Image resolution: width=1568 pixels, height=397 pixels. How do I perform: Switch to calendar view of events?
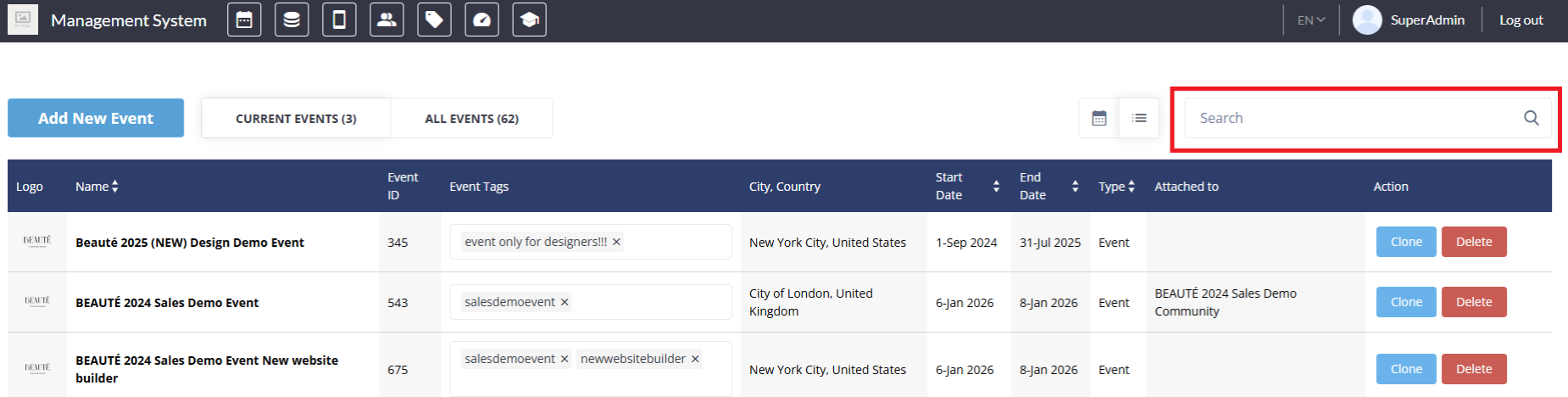(1099, 118)
